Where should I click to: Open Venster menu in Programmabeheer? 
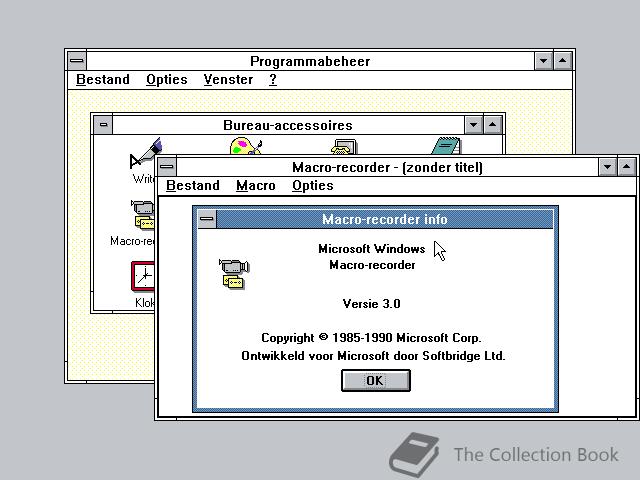point(228,79)
